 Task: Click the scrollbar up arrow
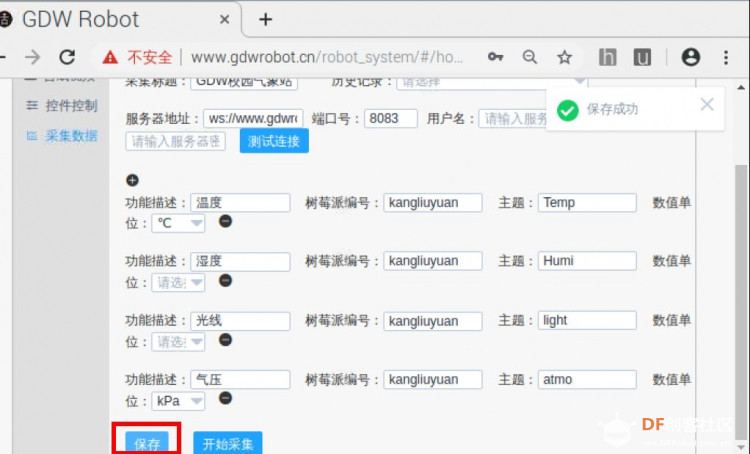point(741,88)
